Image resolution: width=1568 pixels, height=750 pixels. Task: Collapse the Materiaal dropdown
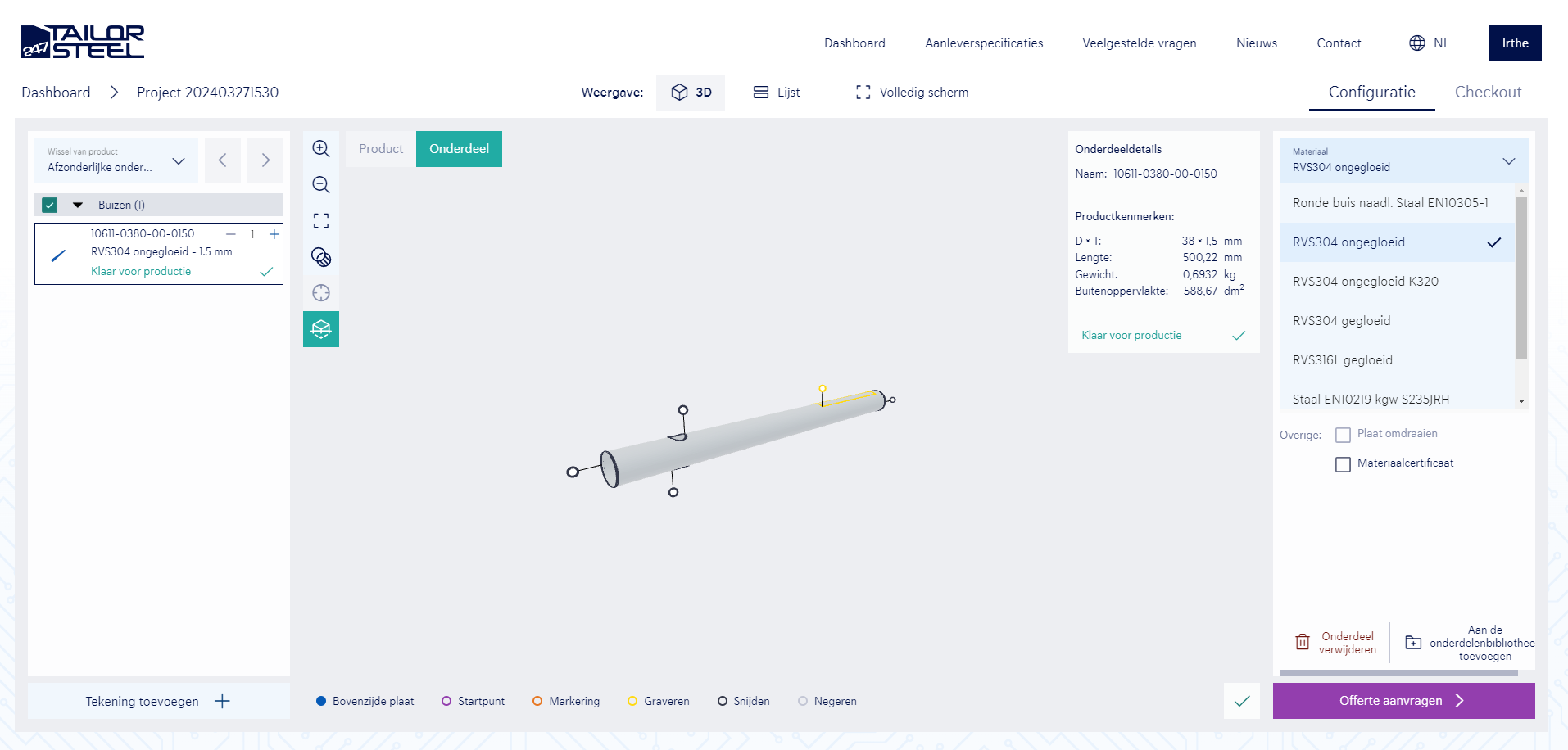coord(1508,160)
